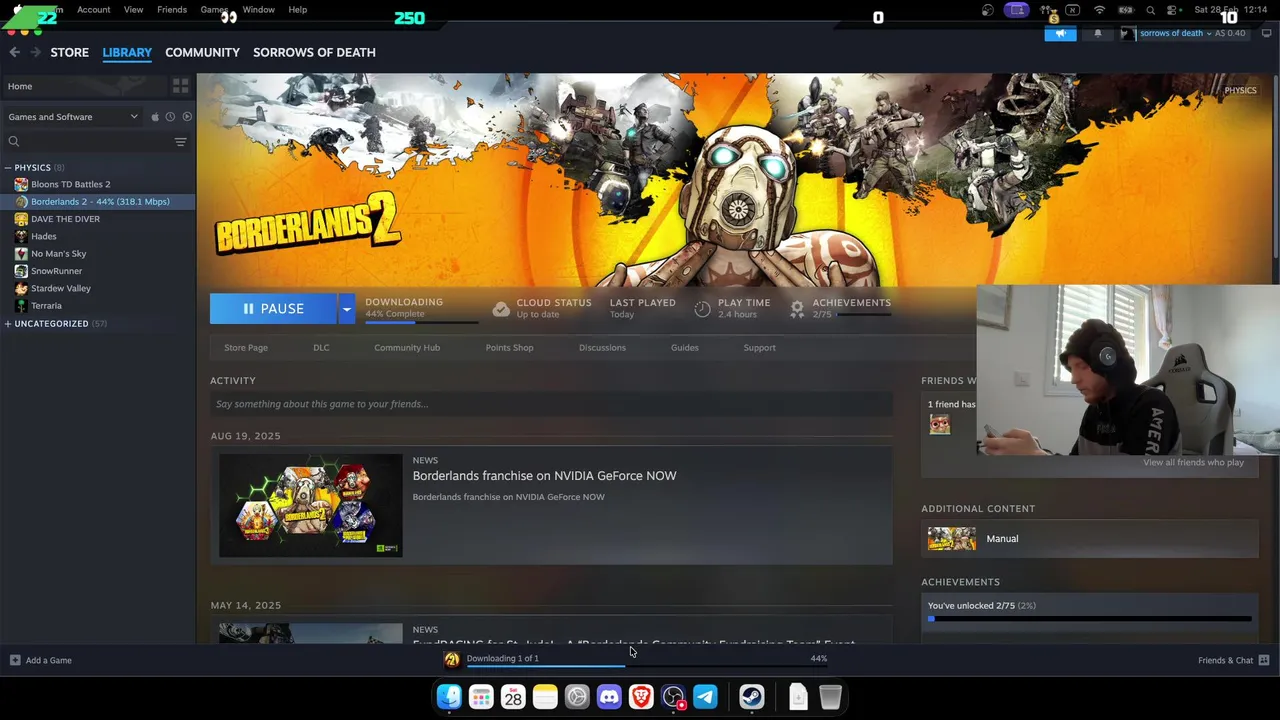This screenshot has height=720, width=1280.
Task: Click the DOWNLOADING 44% progress bar
Action: pos(421,322)
